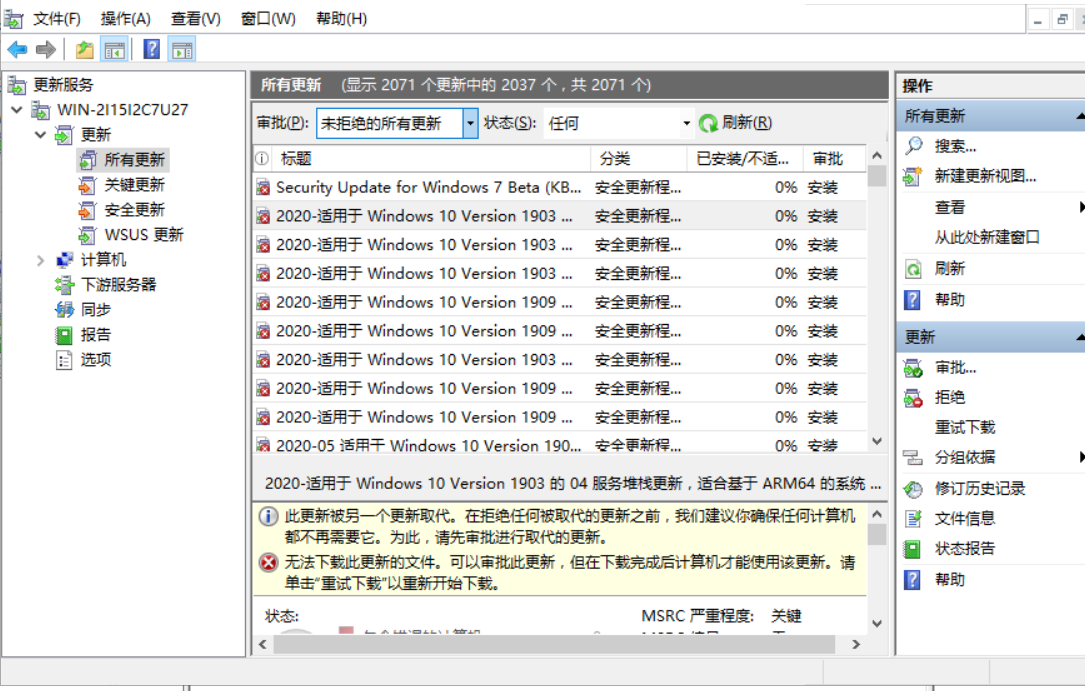Viewport: 1085px width, 691px height.
Task: Select the 所有更新 tree node
Action: 134,160
